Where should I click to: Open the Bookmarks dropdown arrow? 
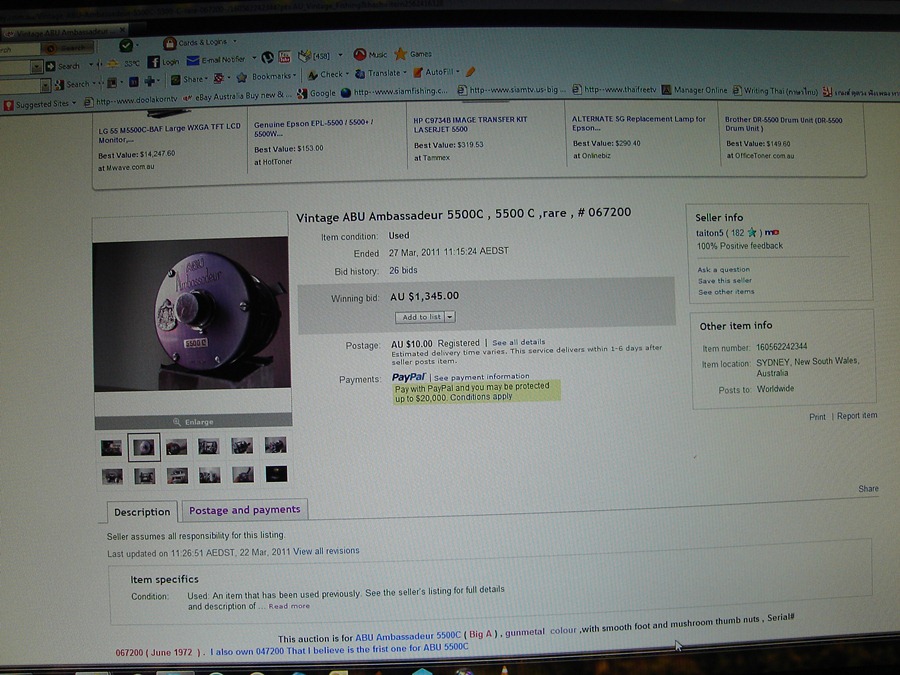[294, 76]
